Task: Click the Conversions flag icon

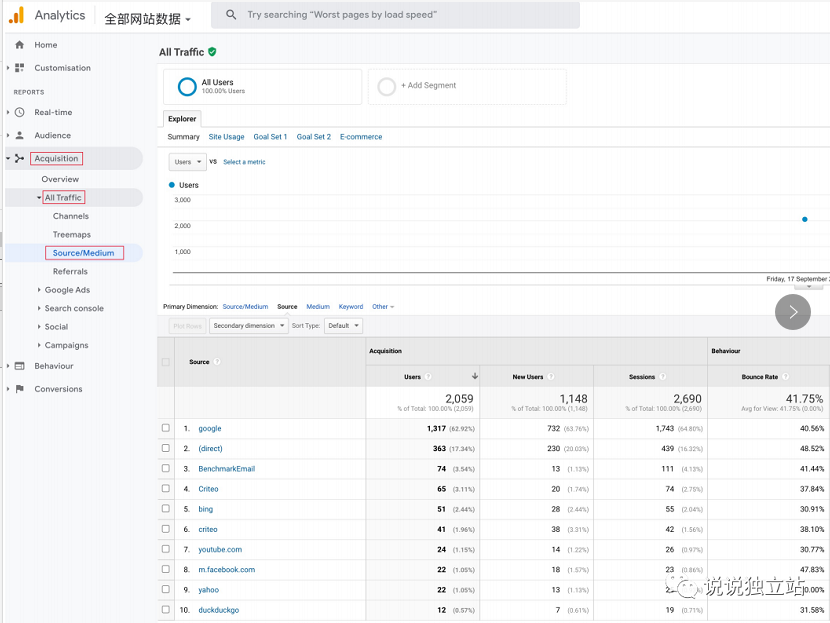Action: point(20,389)
